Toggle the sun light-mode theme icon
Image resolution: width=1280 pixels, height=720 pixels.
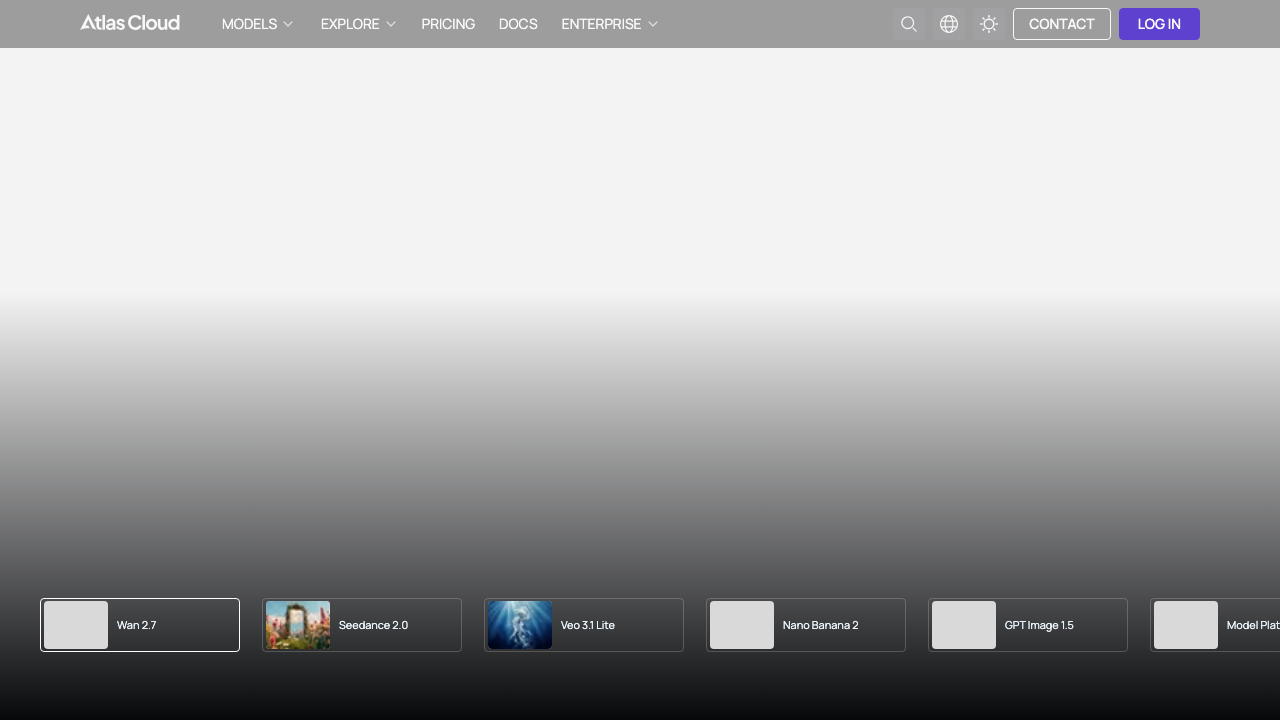coord(989,24)
